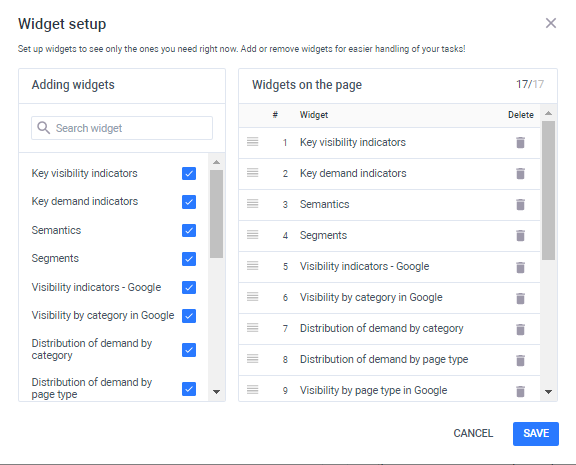Cancel the widget setup dialog
Image resolution: width=576 pixels, height=465 pixels.
coord(473,433)
